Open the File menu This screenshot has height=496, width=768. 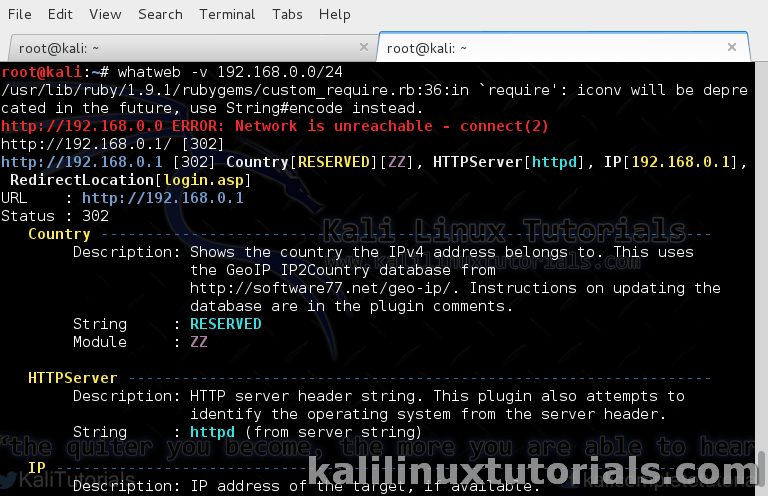point(19,14)
